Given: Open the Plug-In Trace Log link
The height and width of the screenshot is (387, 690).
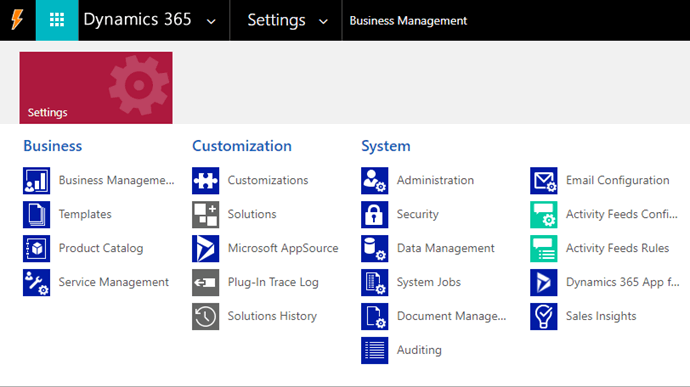Looking at the screenshot, I should point(273,282).
